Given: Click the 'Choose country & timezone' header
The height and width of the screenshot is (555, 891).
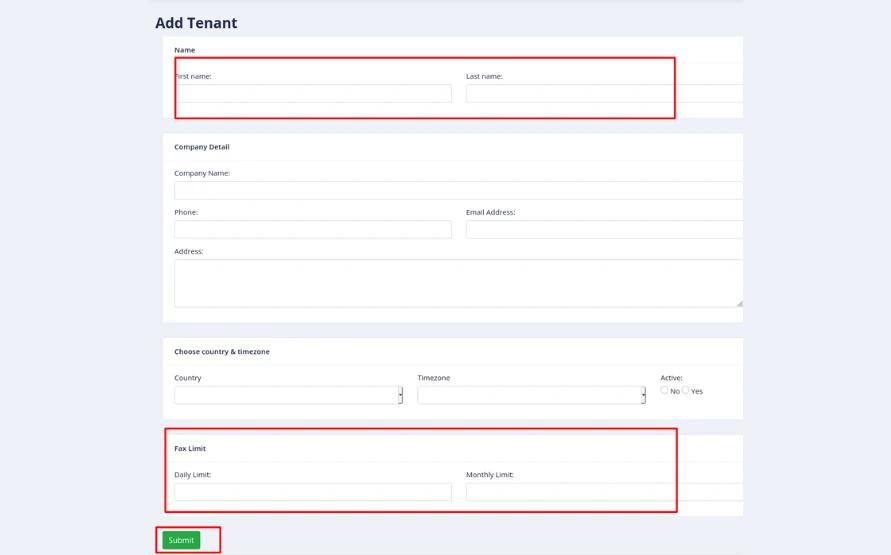Looking at the screenshot, I should (x=222, y=352).
